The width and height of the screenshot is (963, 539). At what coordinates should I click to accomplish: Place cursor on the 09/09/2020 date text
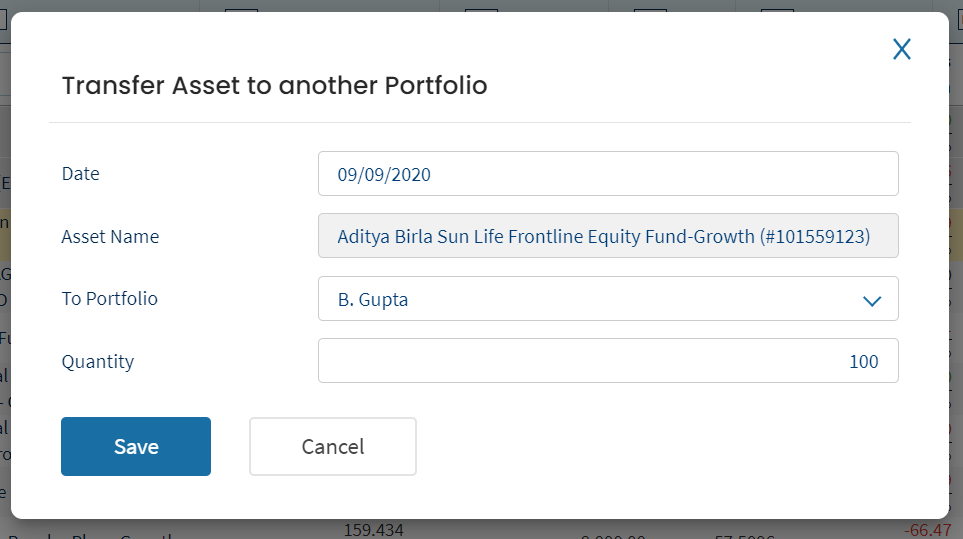384,175
